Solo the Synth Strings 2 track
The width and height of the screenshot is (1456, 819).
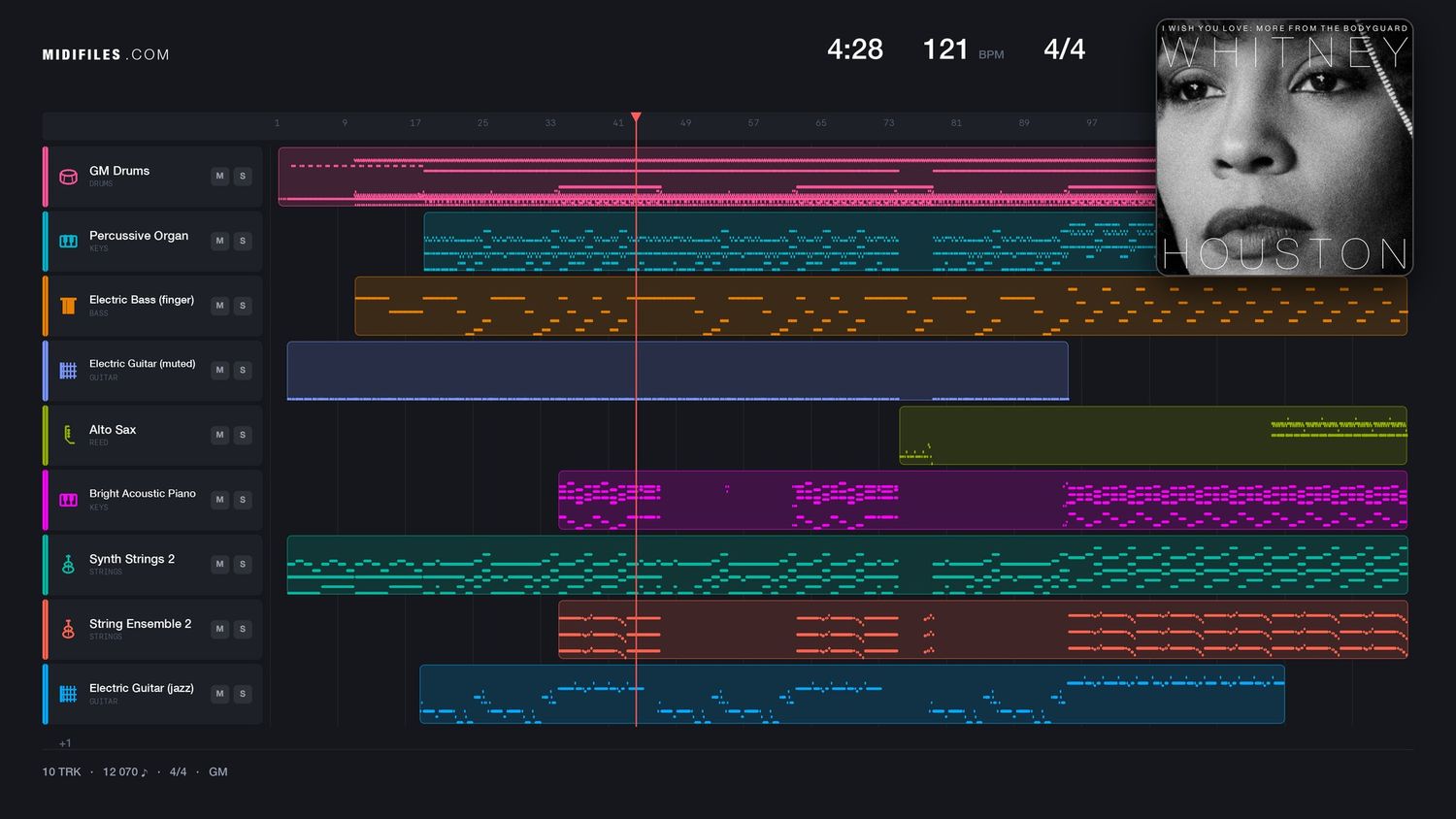click(x=243, y=564)
